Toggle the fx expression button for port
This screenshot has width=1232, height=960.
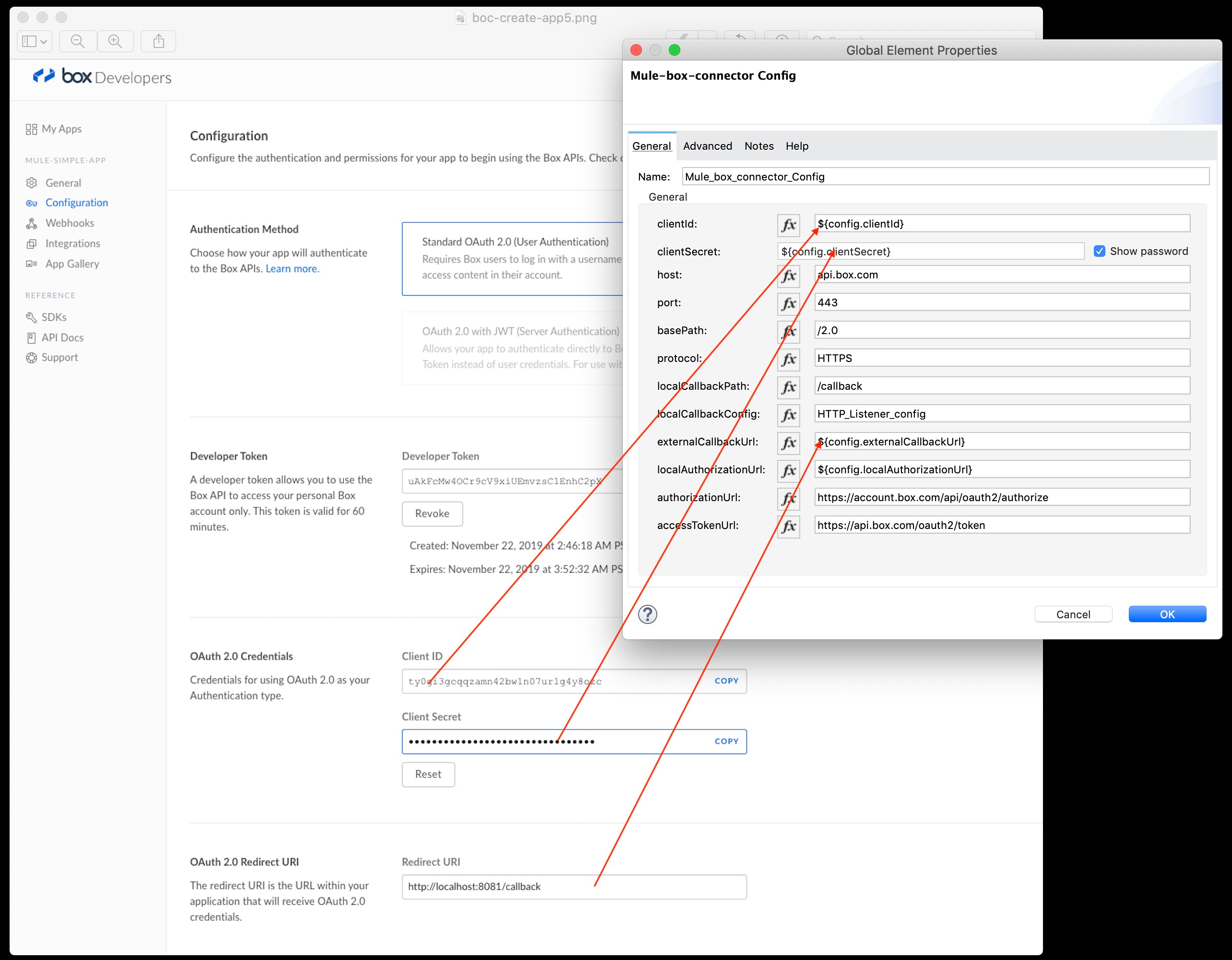click(788, 304)
